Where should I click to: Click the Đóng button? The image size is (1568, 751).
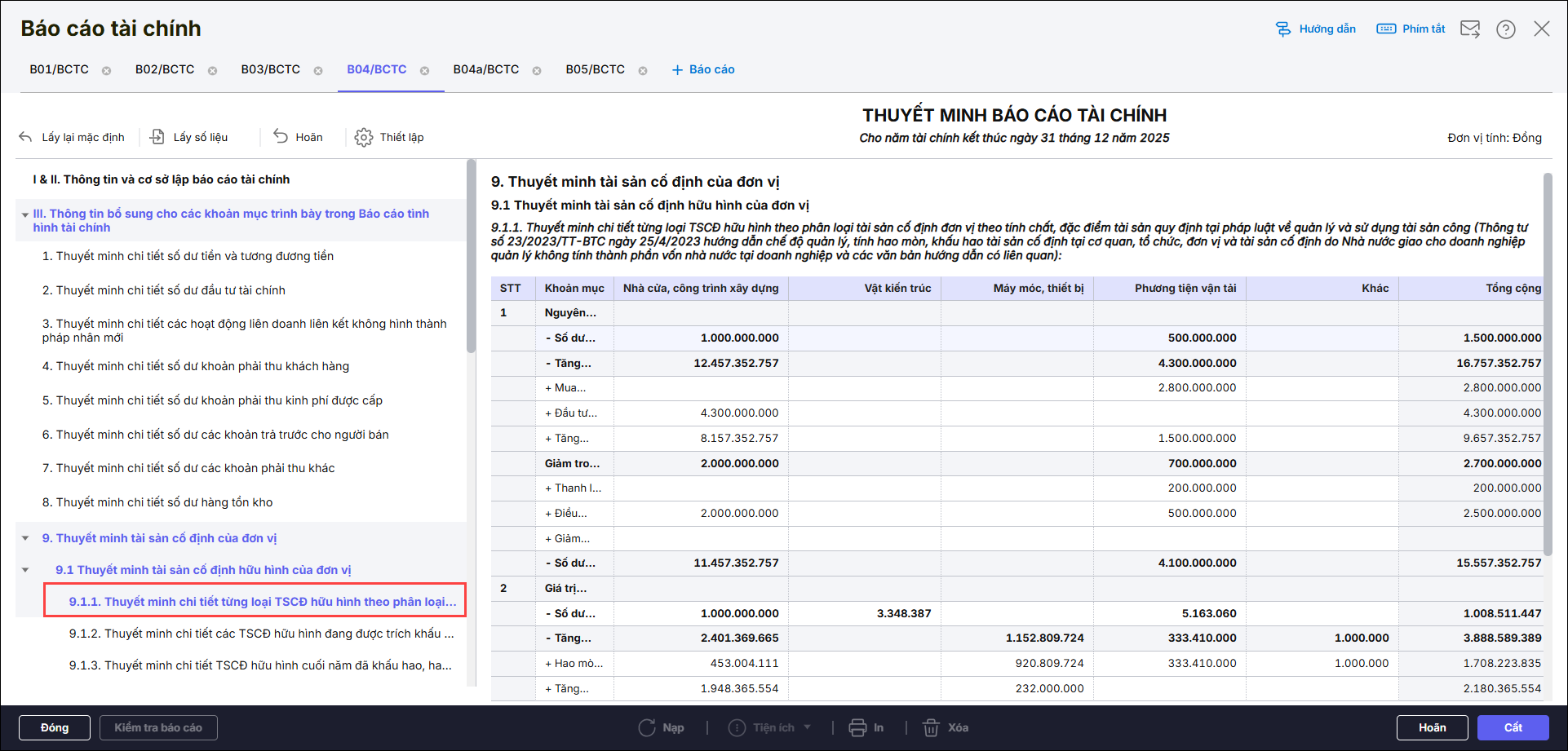pos(55,727)
